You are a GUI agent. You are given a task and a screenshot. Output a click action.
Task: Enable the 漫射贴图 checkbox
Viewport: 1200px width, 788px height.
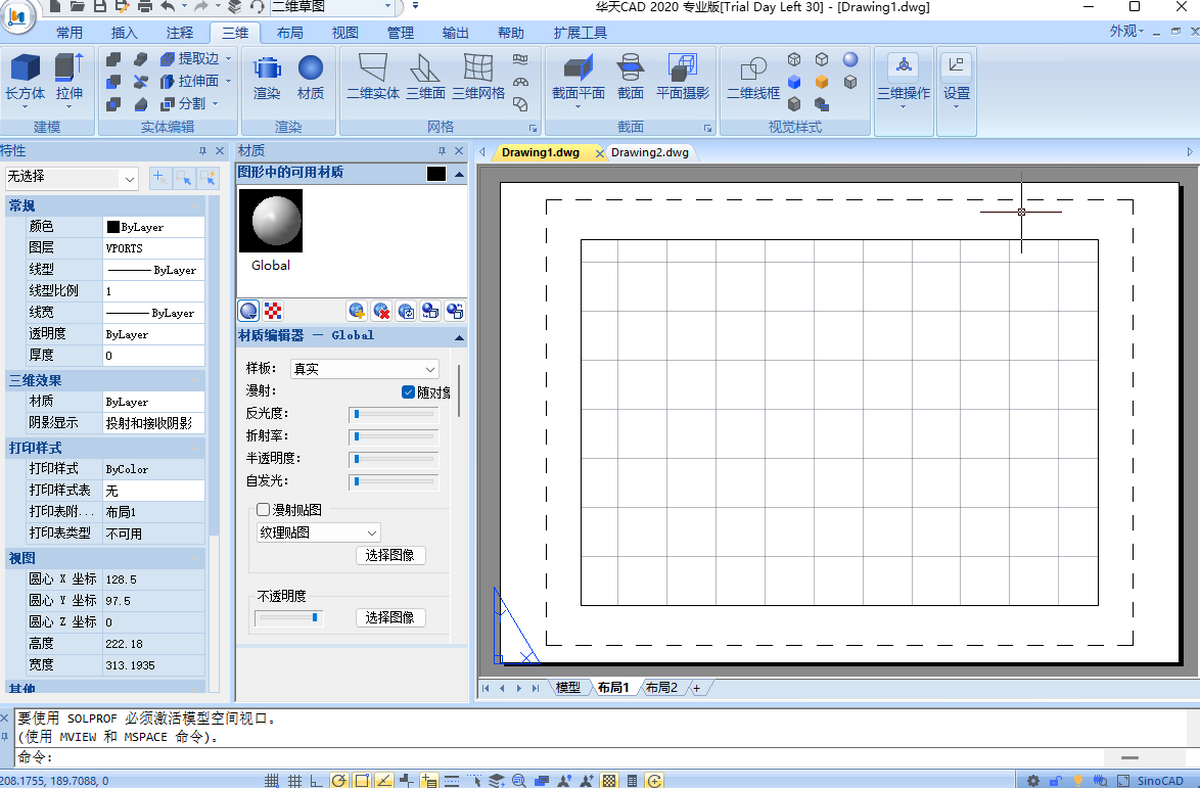pos(264,510)
